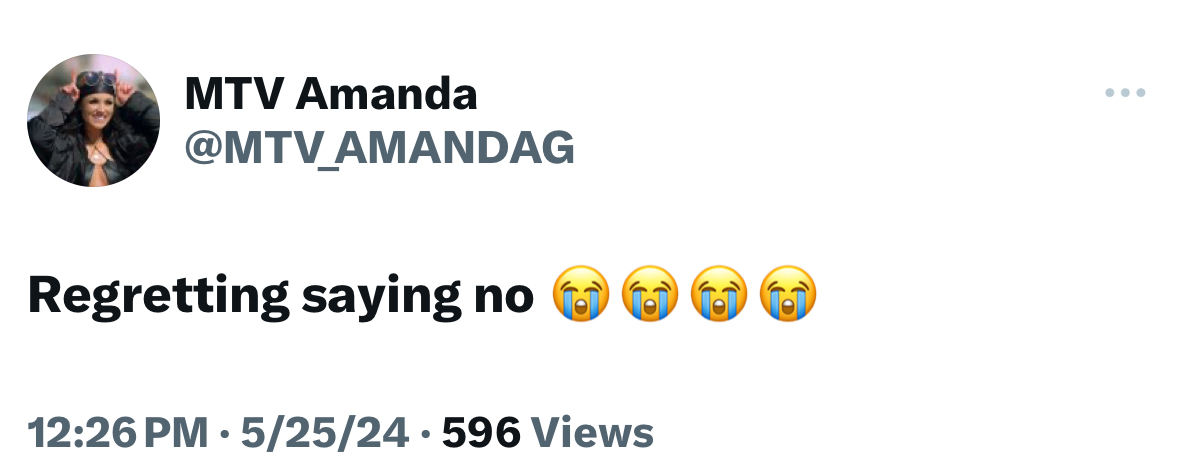Click the first crying face emoji
The width and height of the screenshot is (1179, 473).
580,294
